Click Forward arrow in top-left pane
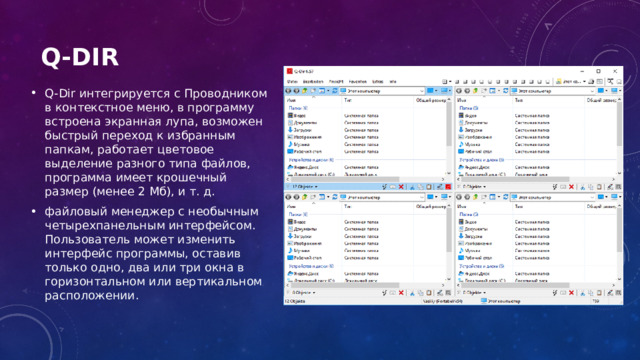This screenshot has width=640, height=360. click(x=296, y=91)
